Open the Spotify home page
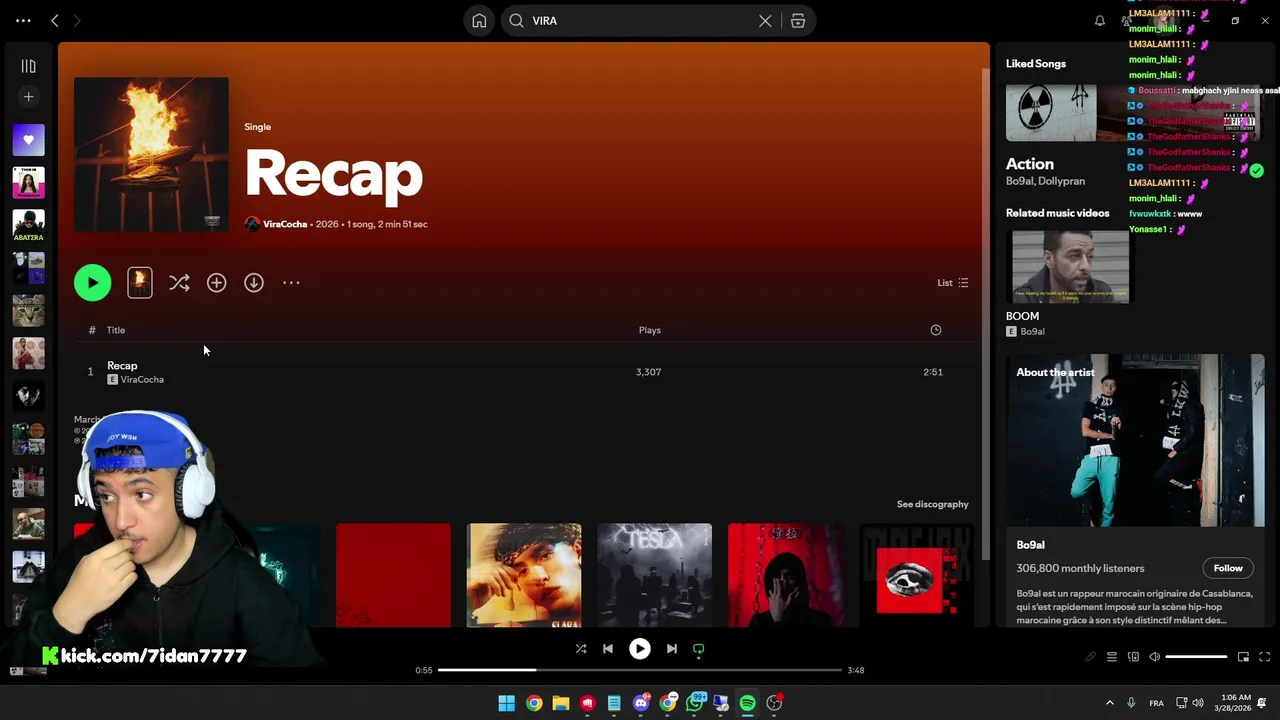The image size is (1280, 720). [x=479, y=21]
